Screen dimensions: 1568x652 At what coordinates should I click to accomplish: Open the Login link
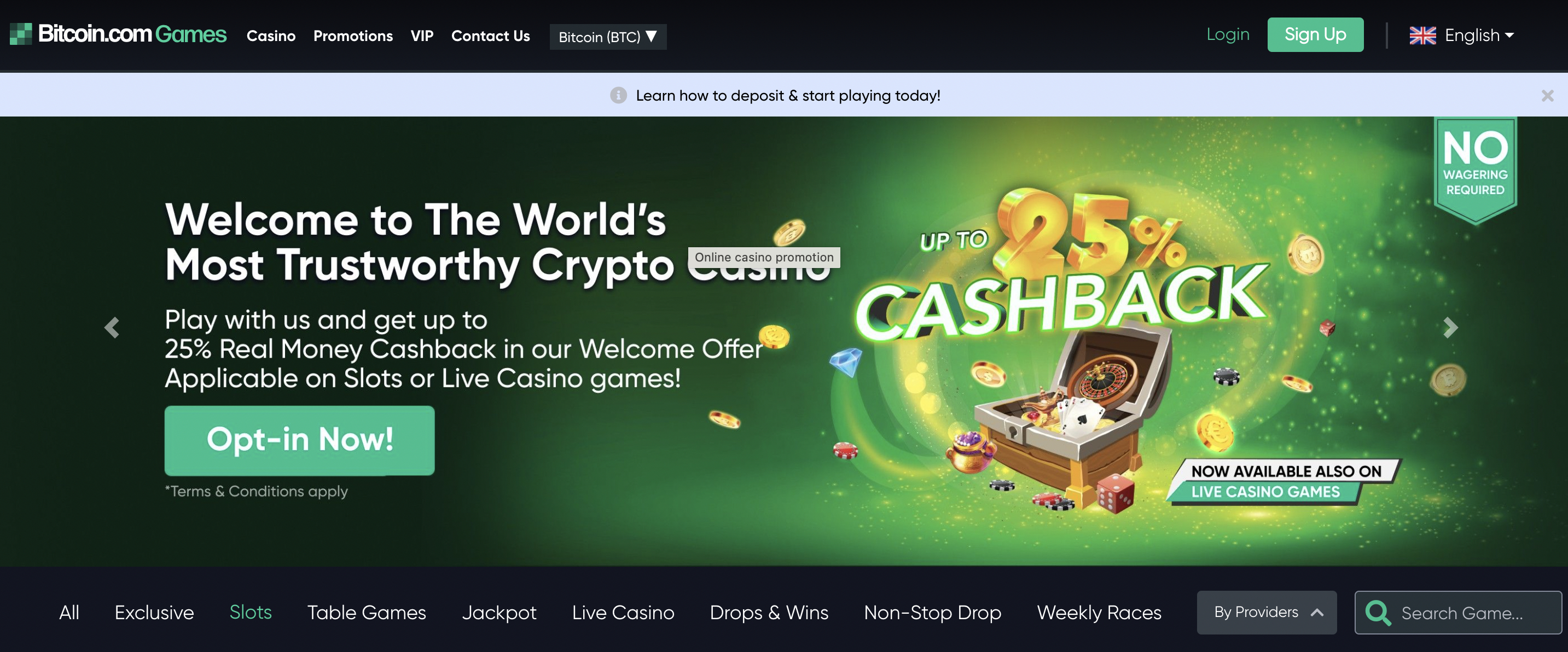(x=1228, y=34)
